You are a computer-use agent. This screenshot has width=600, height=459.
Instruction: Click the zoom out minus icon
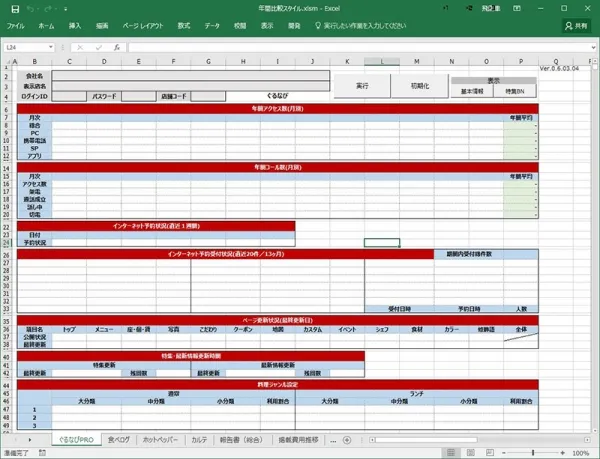(x=504, y=453)
